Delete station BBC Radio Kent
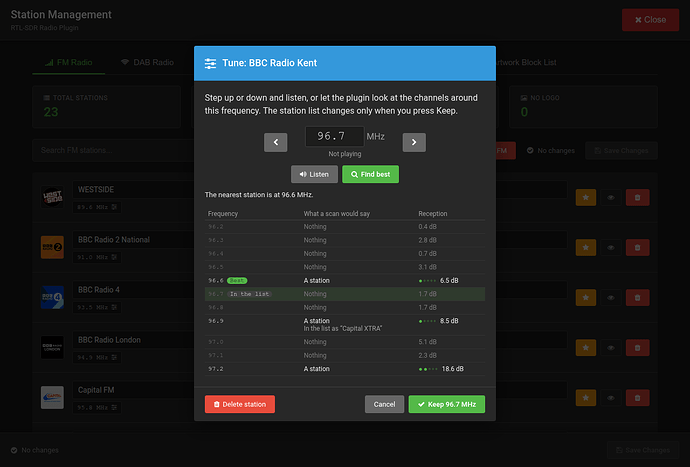 pos(240,404)
